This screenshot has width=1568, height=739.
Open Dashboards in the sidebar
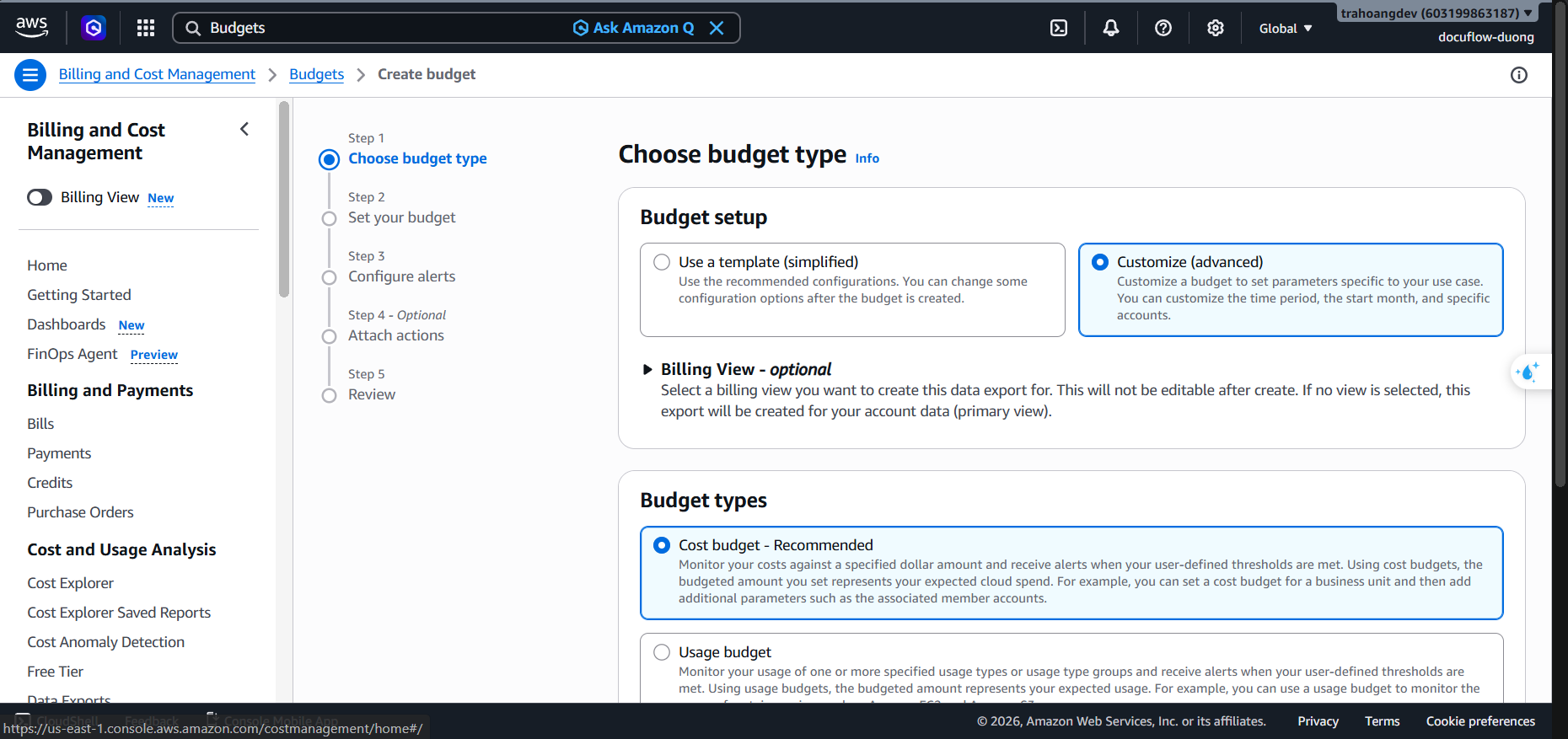(x=67, y=324)
